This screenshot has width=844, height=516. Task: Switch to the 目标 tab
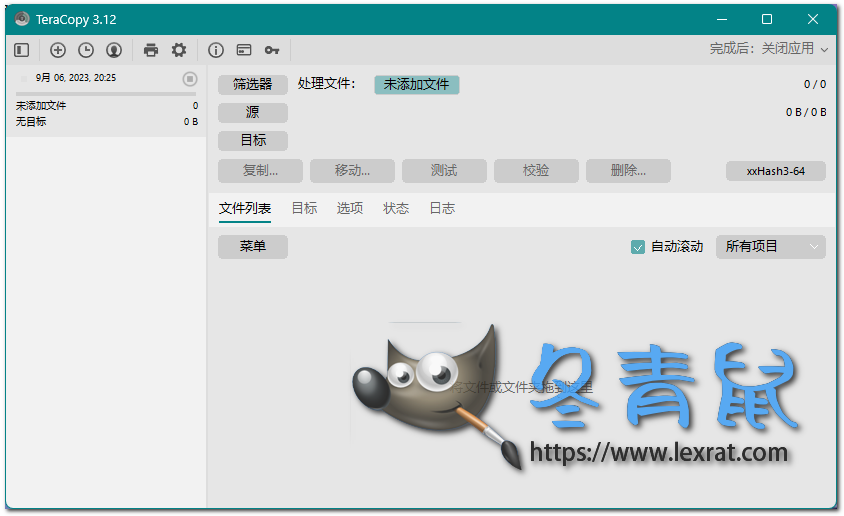click(304, 208)
